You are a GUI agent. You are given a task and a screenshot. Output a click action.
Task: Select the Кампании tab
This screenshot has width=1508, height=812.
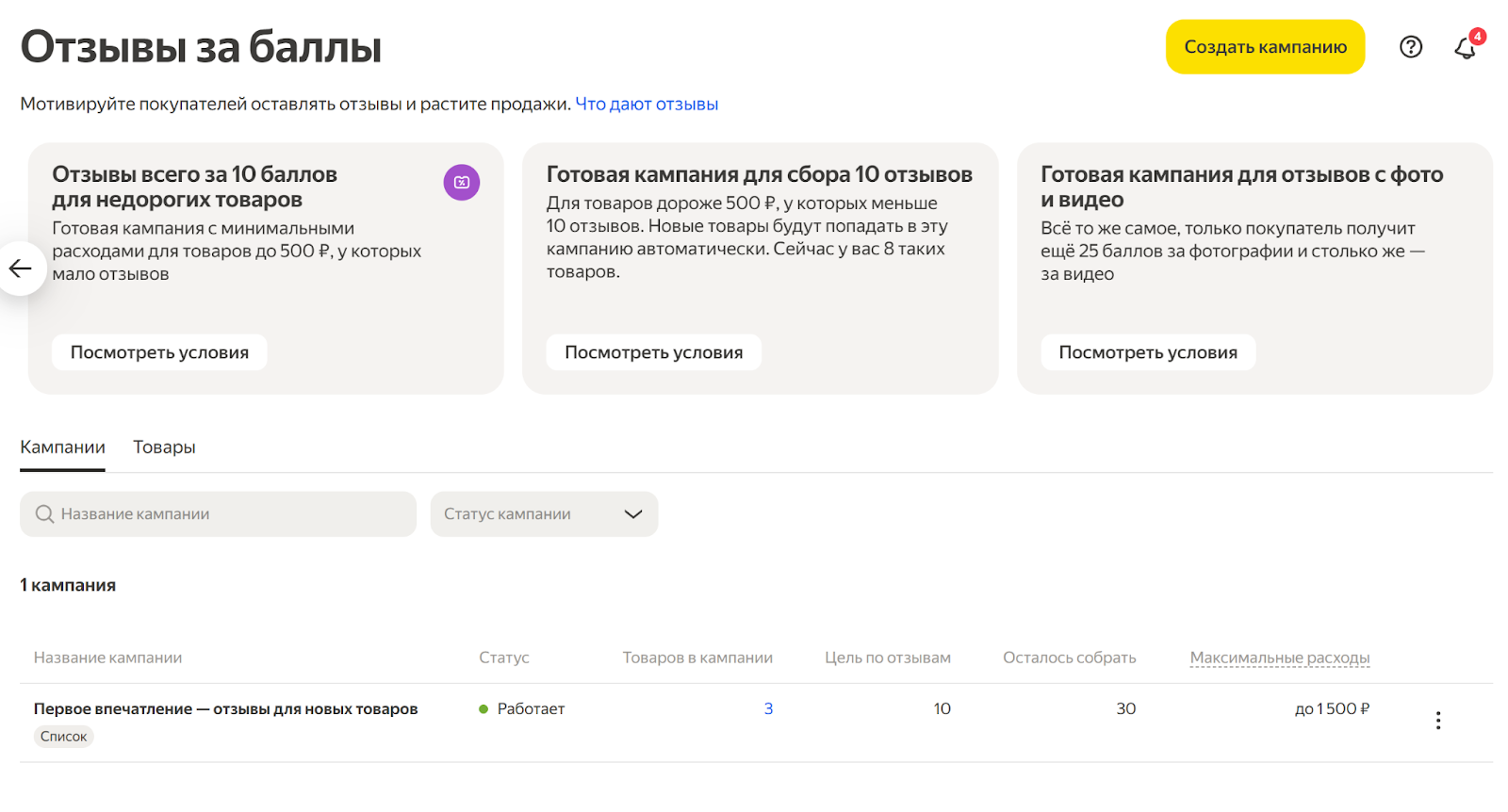tap(62, 447)
